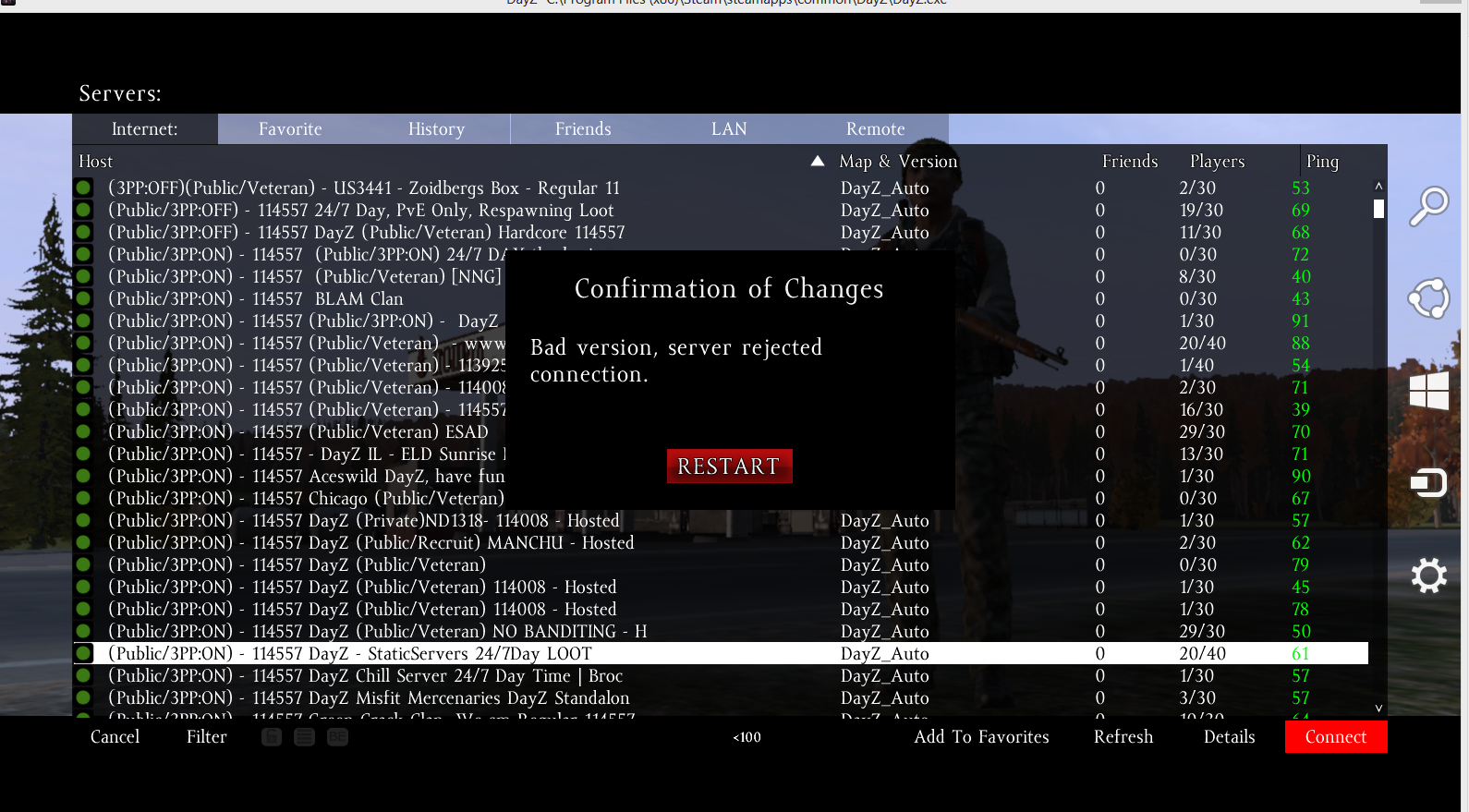Sort by Players column header
This screenshot has width=1469, height=812.
1218,161
